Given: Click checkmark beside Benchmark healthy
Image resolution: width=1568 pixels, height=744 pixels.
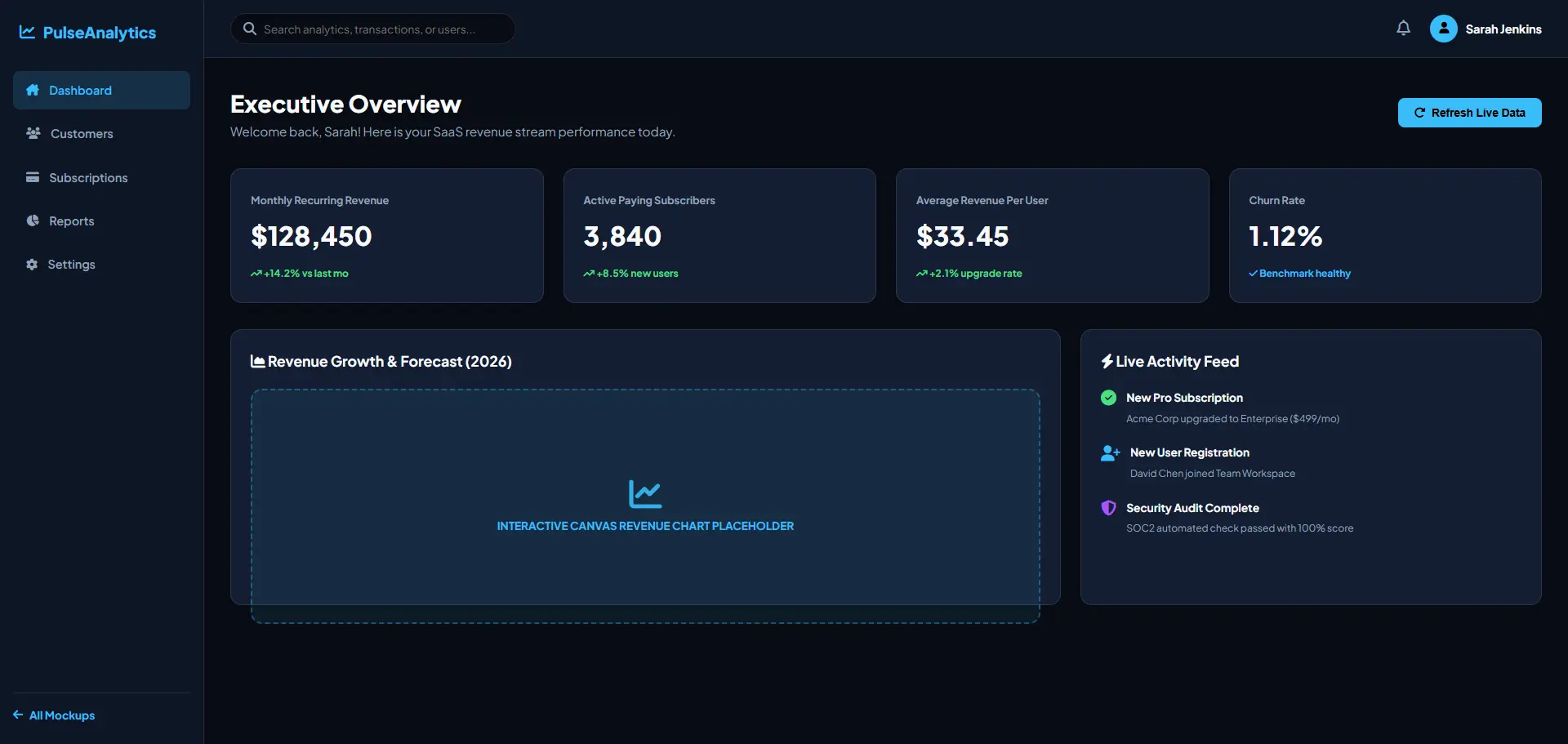Looking at the screenshot, I should coord(1253,274).
